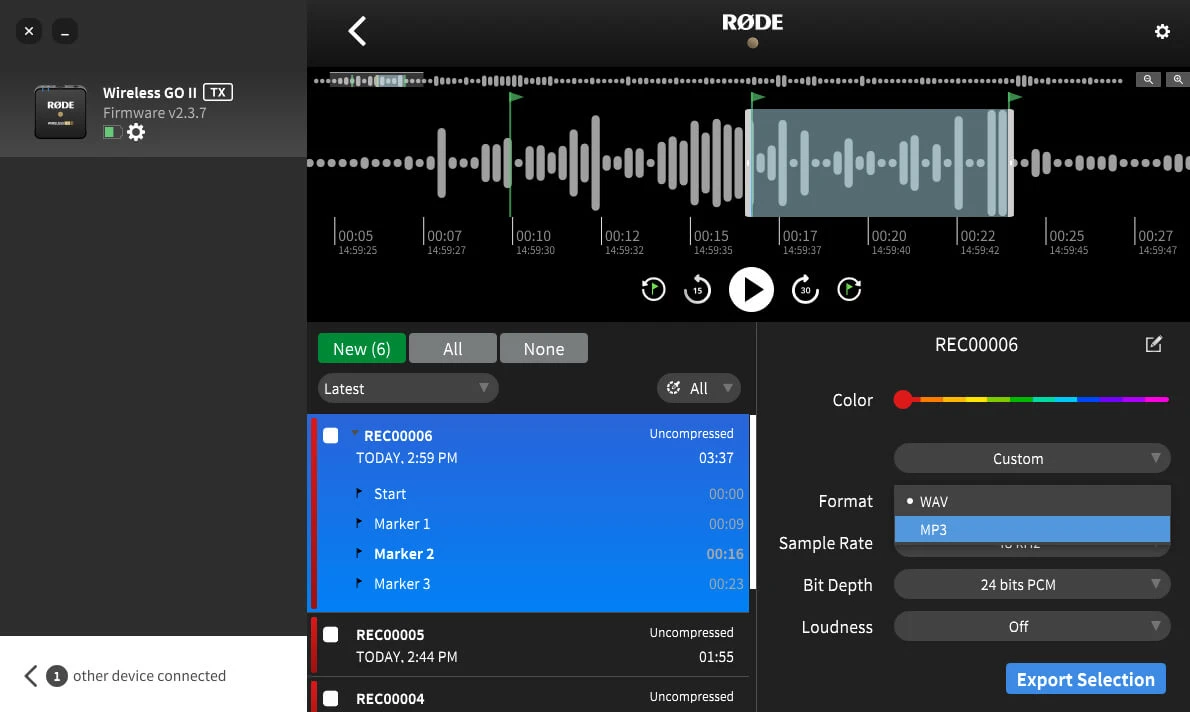Open app settings gear at top right
The image size is (1190, 712).
[1162, 31]
